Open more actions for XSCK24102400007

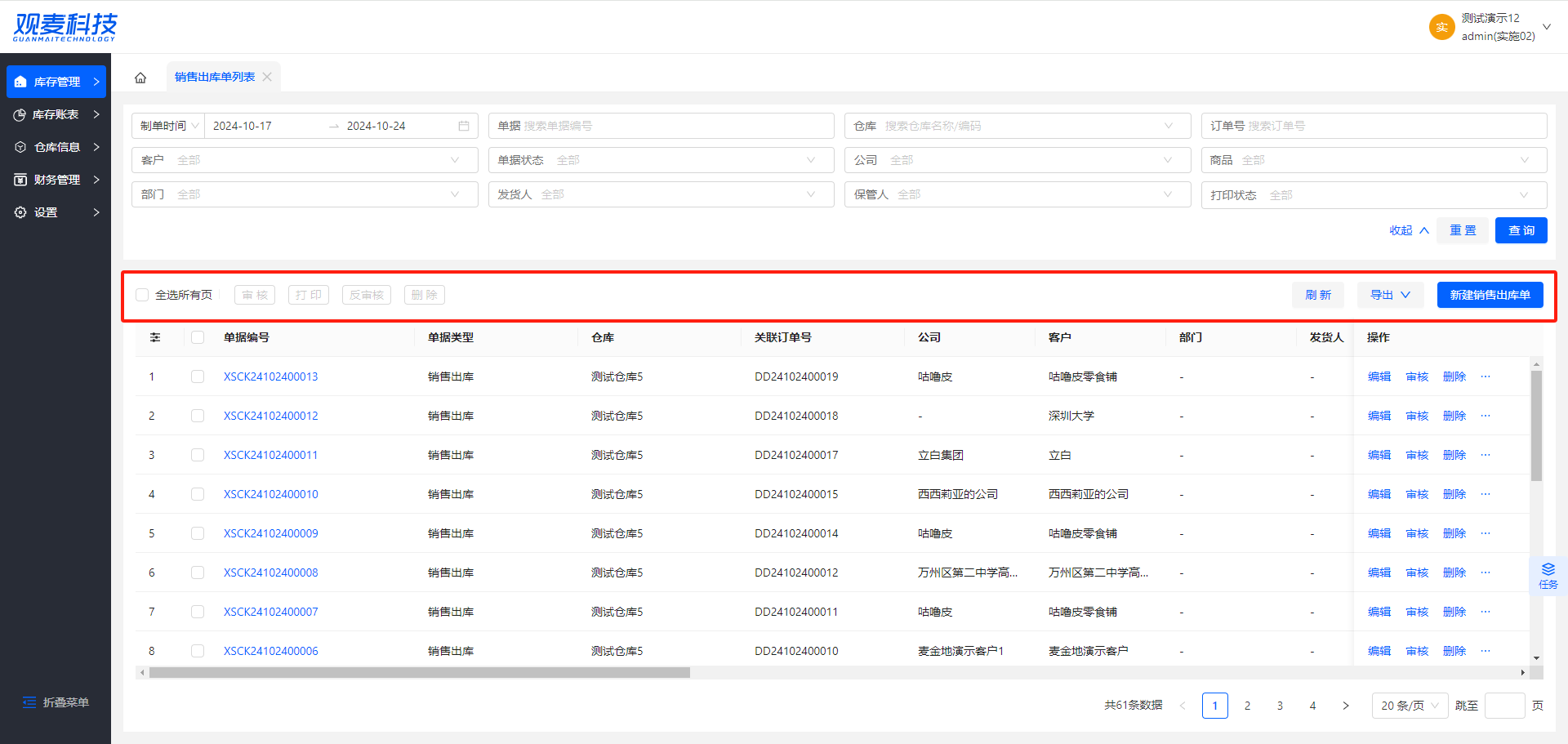(1486, 612)
